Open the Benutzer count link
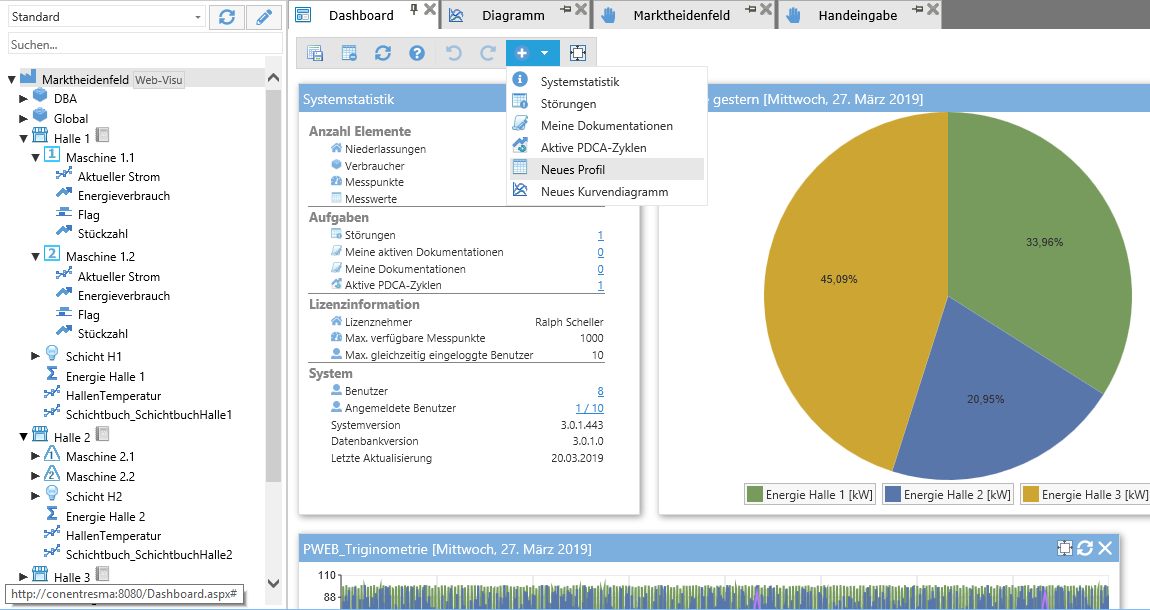Screen dimensions: 1150x610 [x=600, y=391]
